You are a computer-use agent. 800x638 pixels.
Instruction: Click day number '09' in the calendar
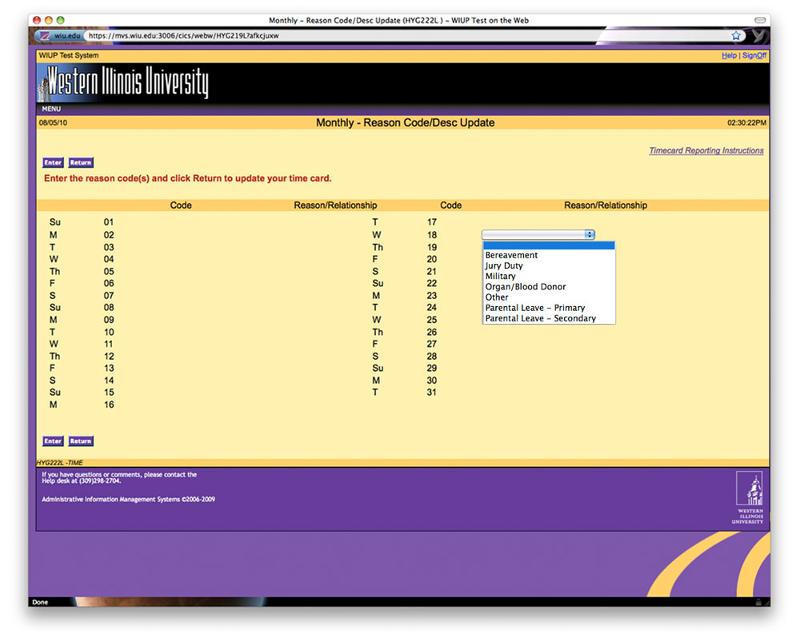tap(109, 320)
